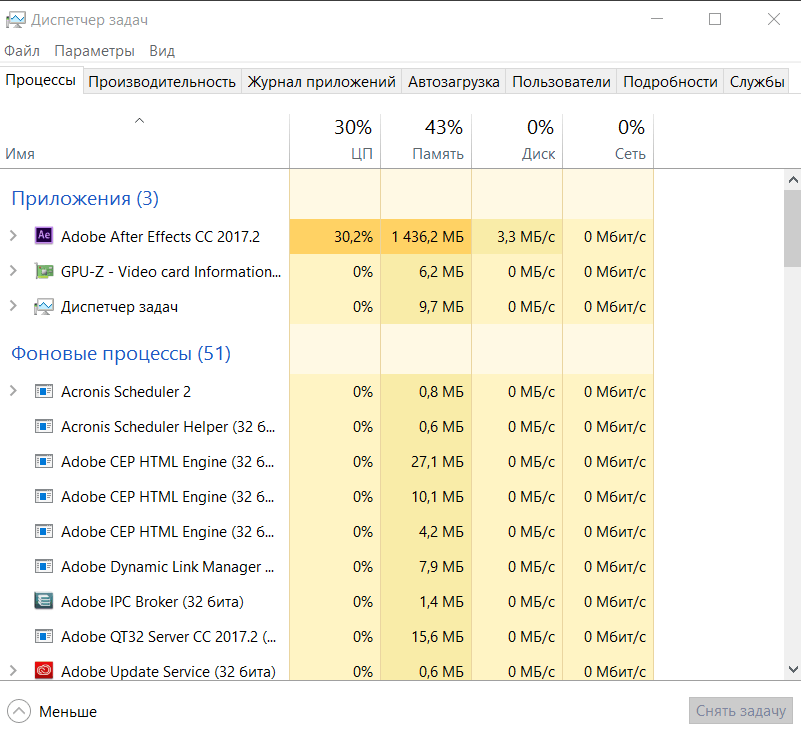
Task: Select the Диспетчер задач process name in the list
Action: point(120,307)
